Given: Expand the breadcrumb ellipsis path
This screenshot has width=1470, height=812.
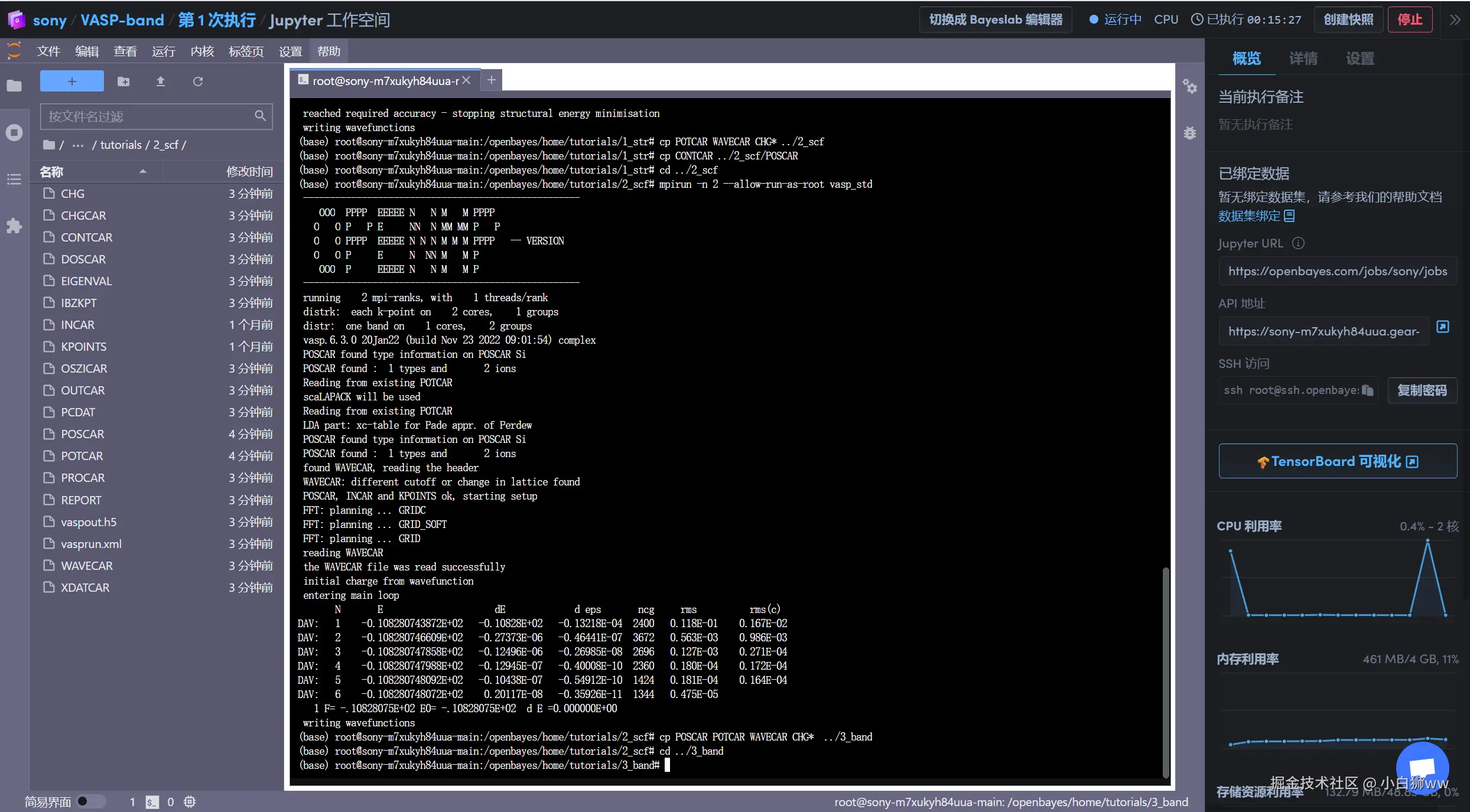Looking at the screenshot, I should (77, 145).
